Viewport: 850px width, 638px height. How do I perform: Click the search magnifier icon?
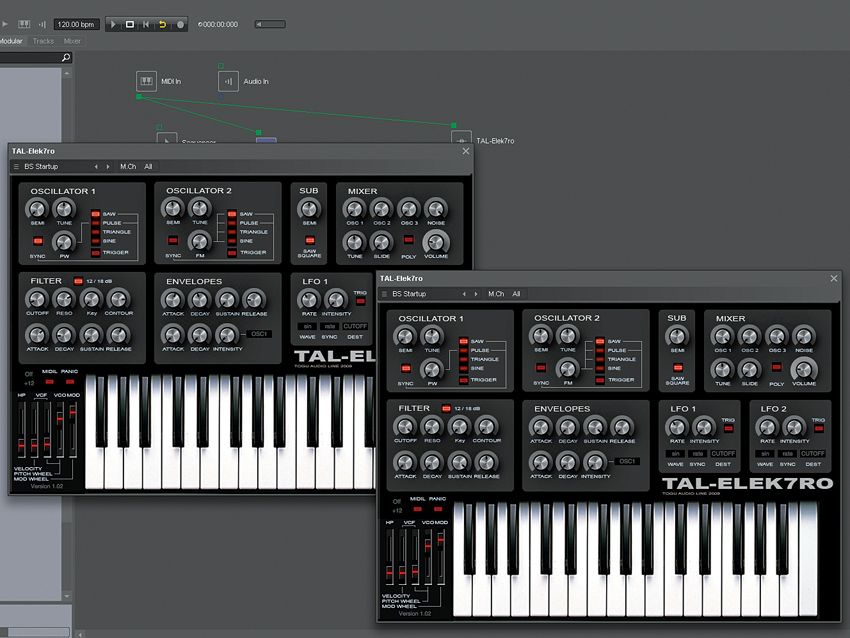point(66,57)
